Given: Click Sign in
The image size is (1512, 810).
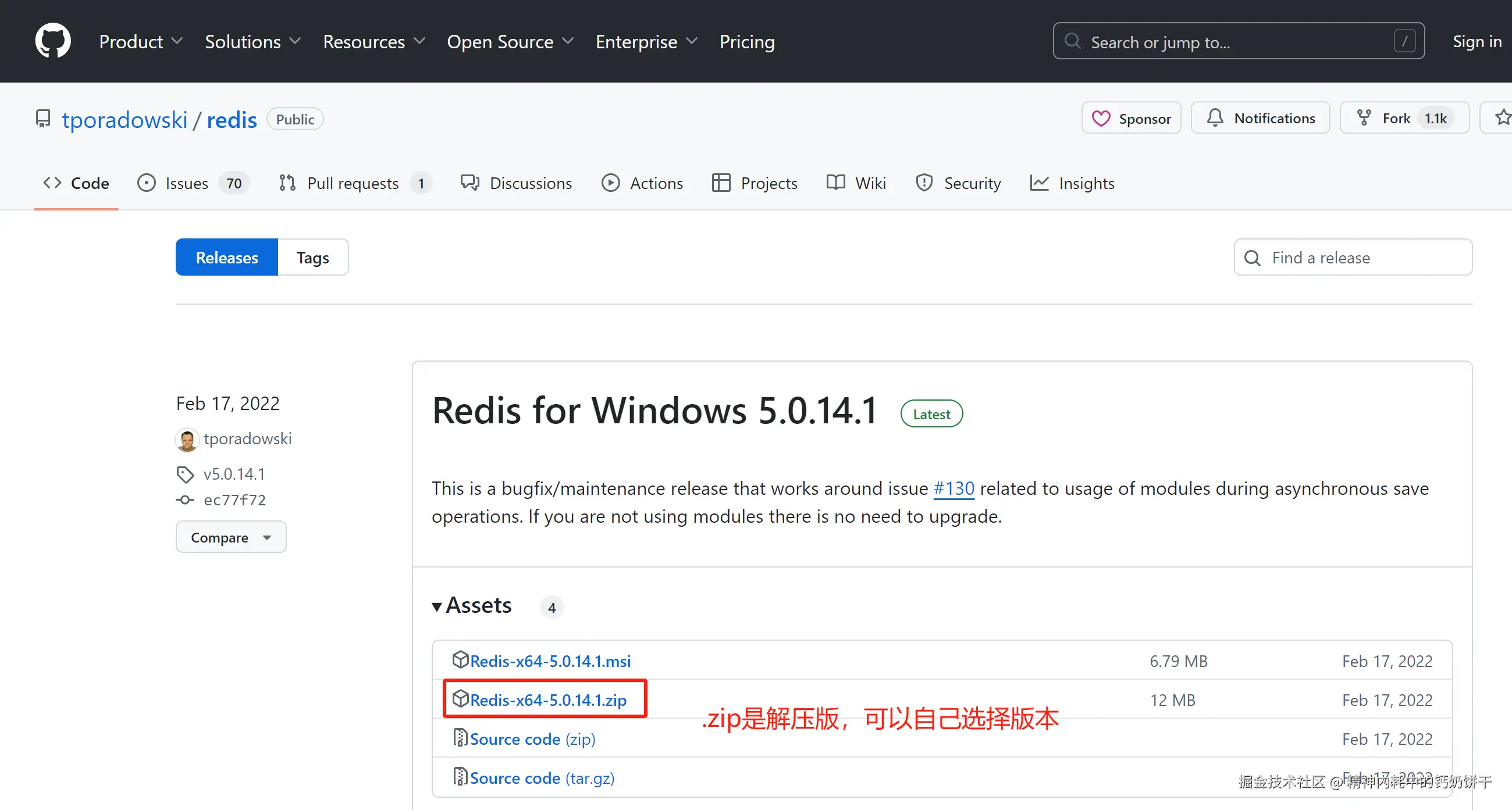Looking at the screenshot, I should coord(1476,42).
